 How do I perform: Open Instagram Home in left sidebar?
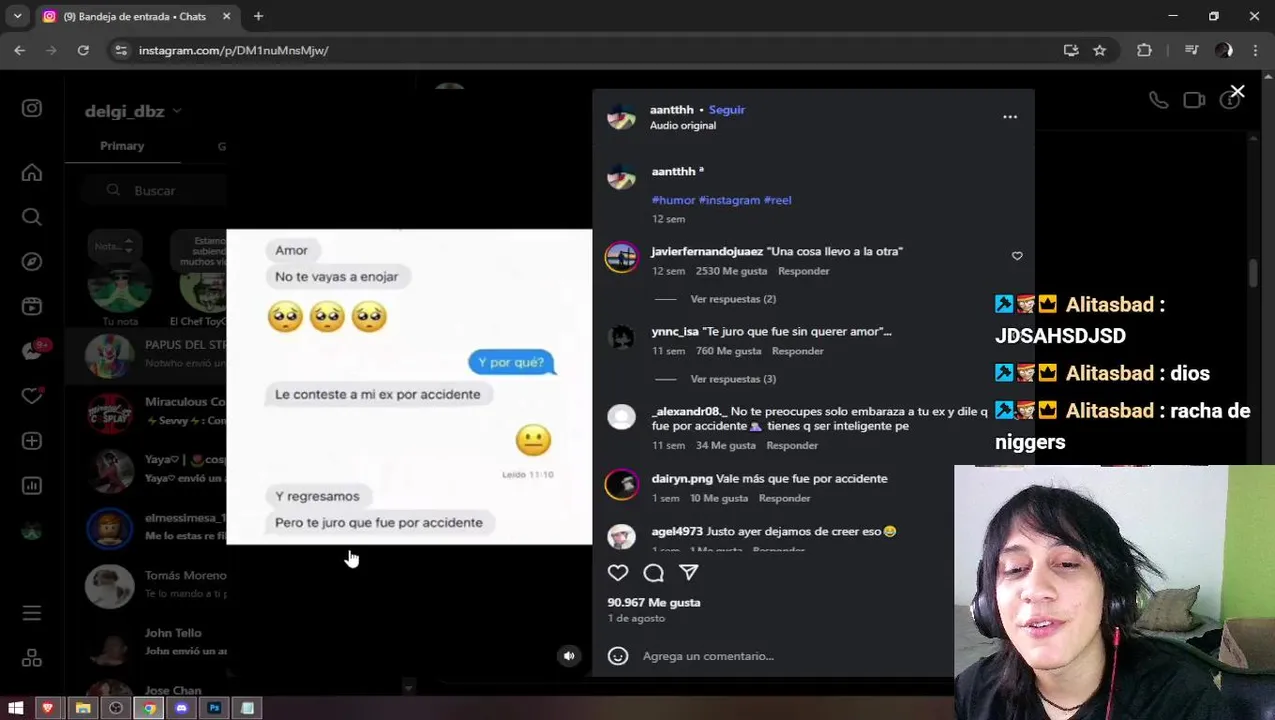pos(32,173)
